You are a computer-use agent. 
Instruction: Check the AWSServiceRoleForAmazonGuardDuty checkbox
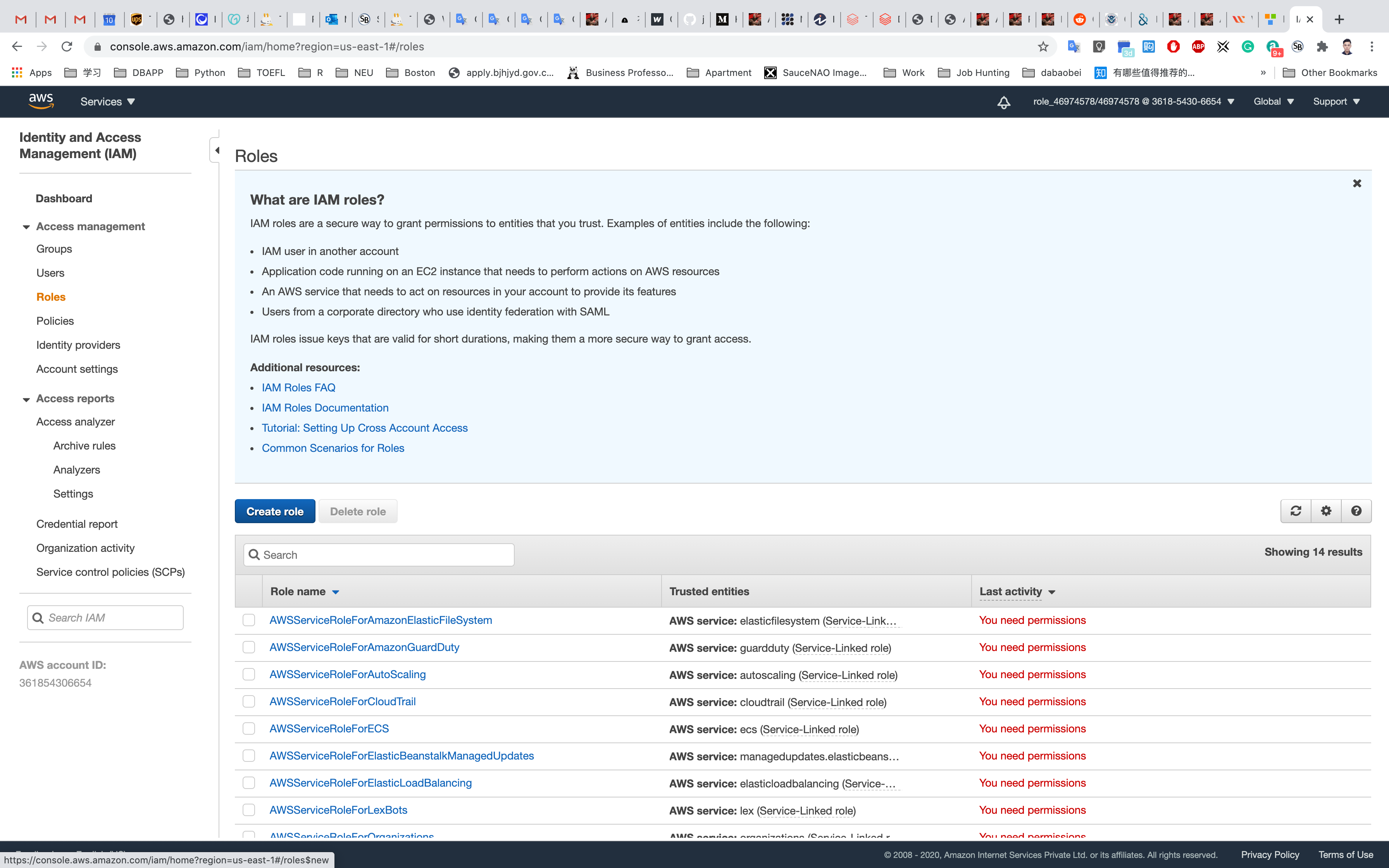[248, 648]
